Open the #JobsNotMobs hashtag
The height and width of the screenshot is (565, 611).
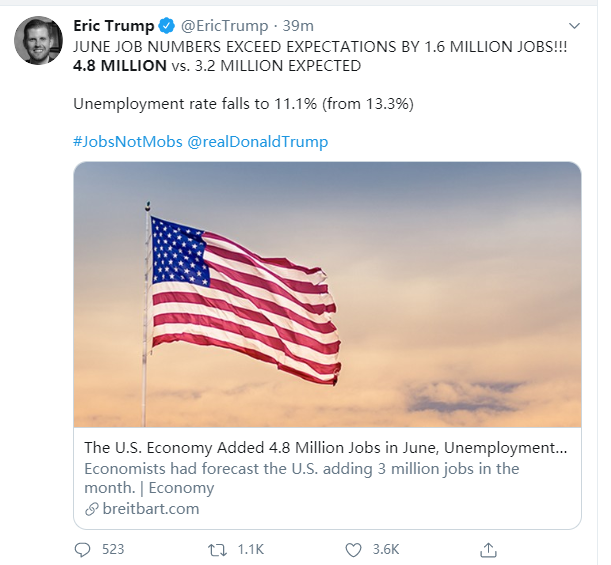click(x=128, y=141)
